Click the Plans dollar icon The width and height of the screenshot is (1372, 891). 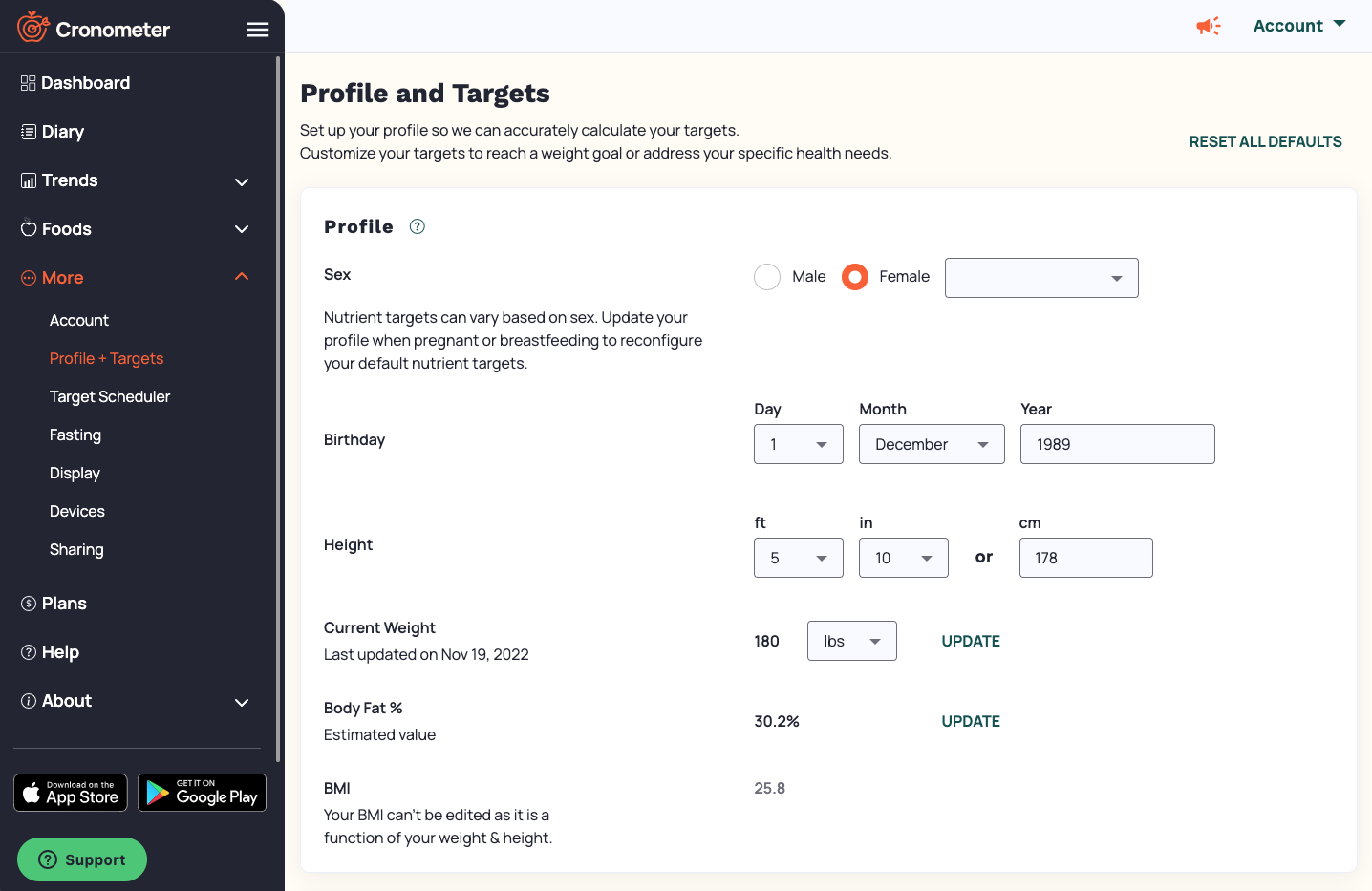point(29,604)
